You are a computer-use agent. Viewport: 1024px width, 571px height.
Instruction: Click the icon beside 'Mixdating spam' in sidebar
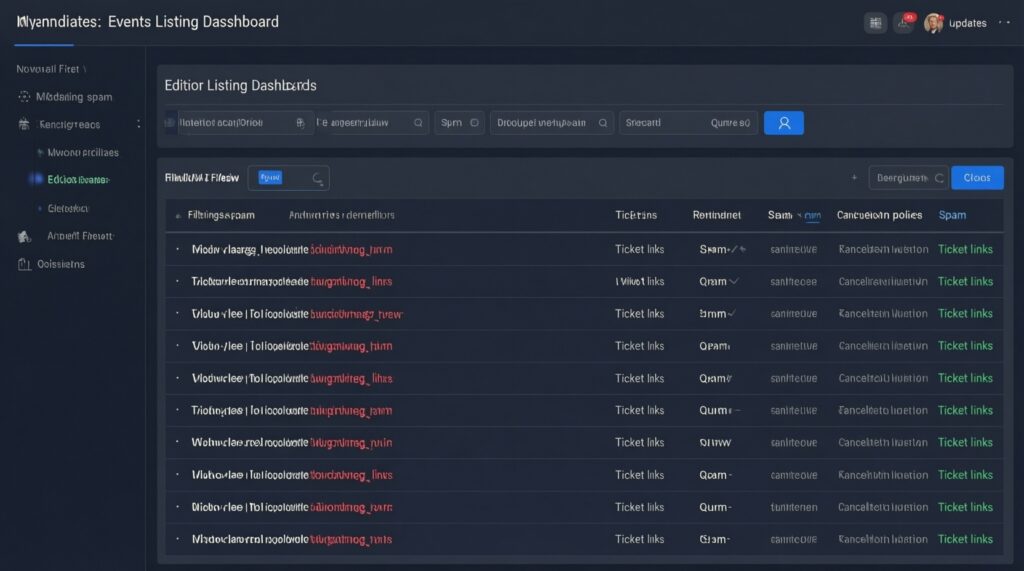(x=24, y=97)
